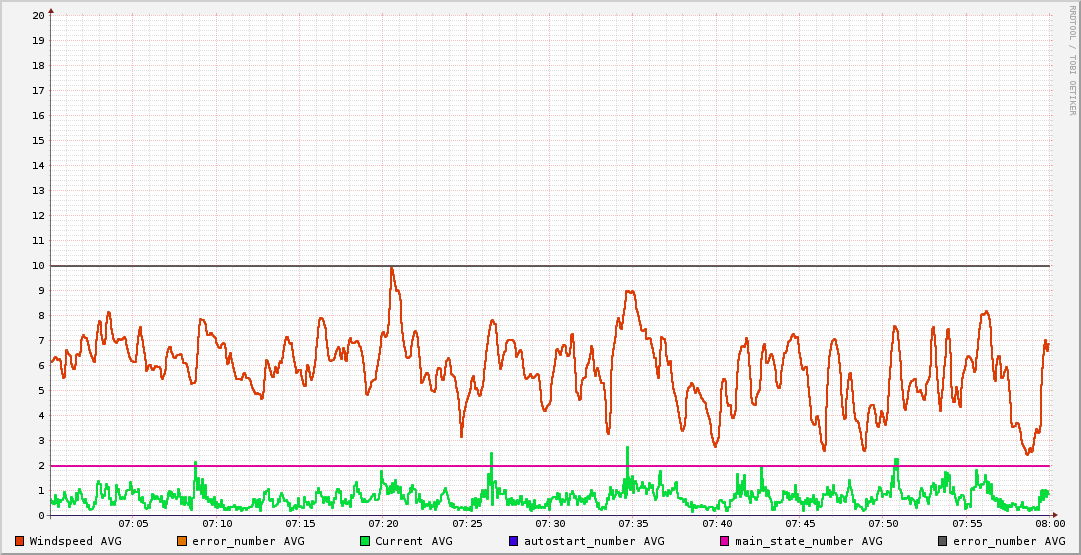The height and width of the screenshot is (555, 1081).
Task: Select the Current AVG legend label
Action: click(x=413, y=541)
